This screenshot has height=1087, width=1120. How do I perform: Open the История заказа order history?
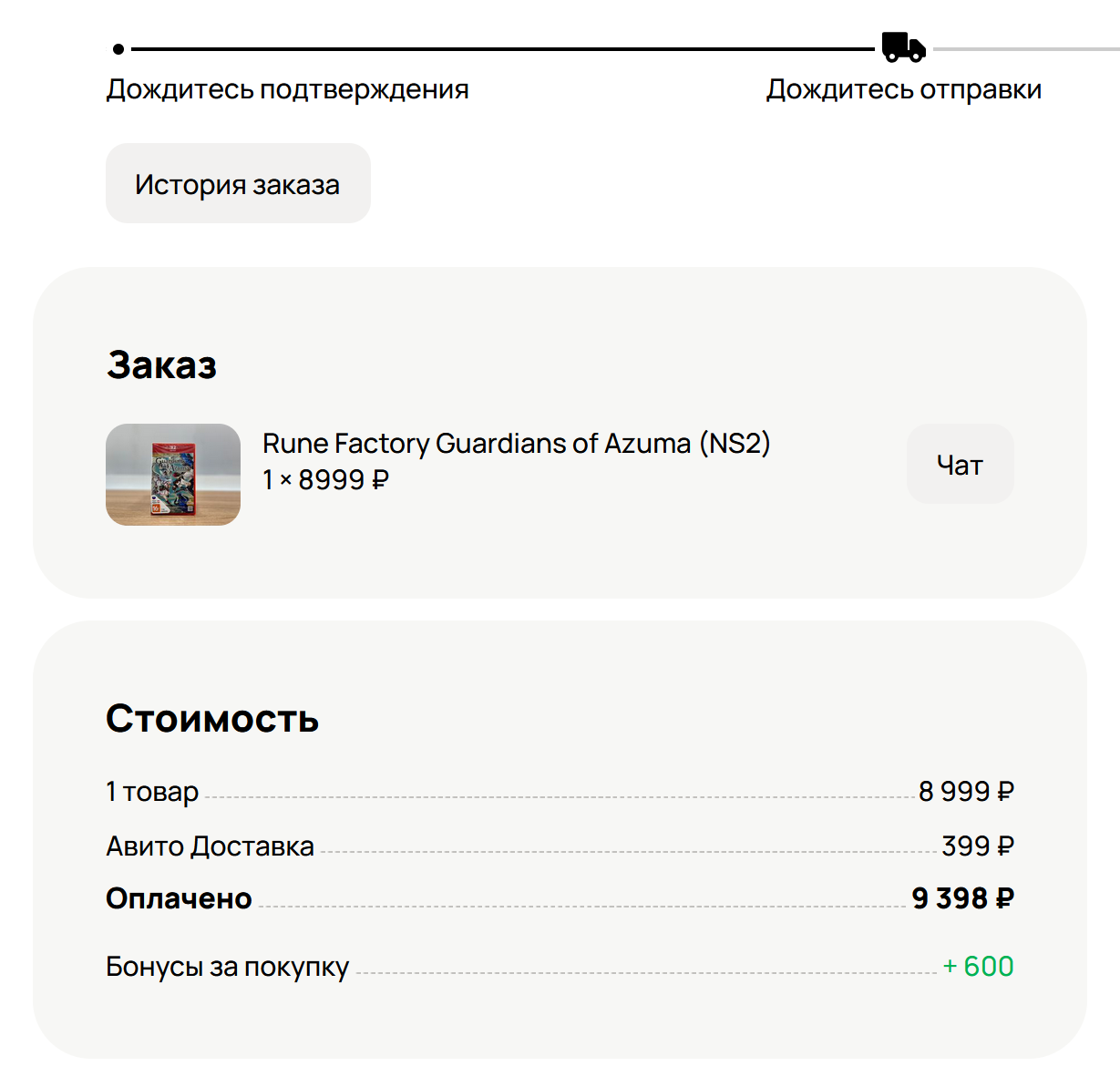tap(238, 184)
